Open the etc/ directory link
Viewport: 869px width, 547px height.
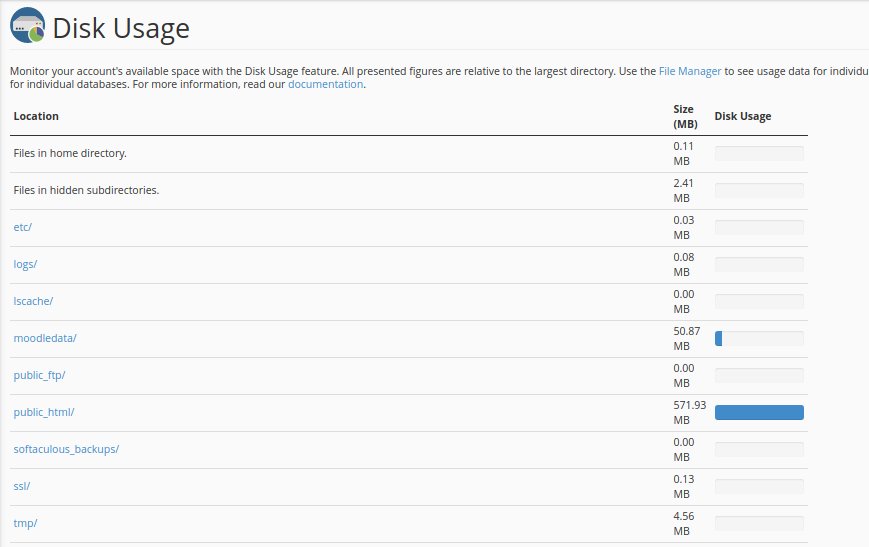click(23, 227)
